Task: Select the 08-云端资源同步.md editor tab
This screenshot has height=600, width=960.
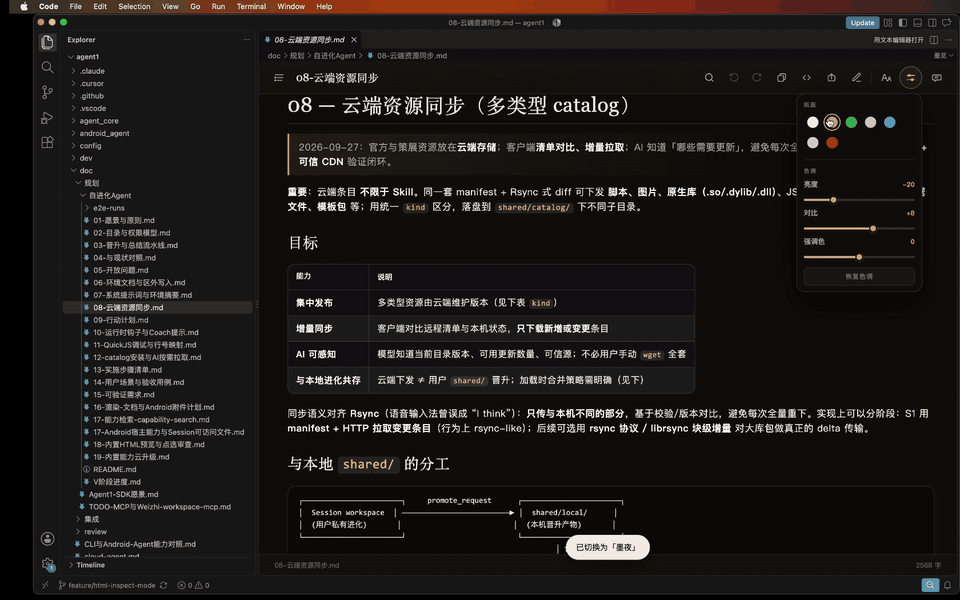Action: 309,40
